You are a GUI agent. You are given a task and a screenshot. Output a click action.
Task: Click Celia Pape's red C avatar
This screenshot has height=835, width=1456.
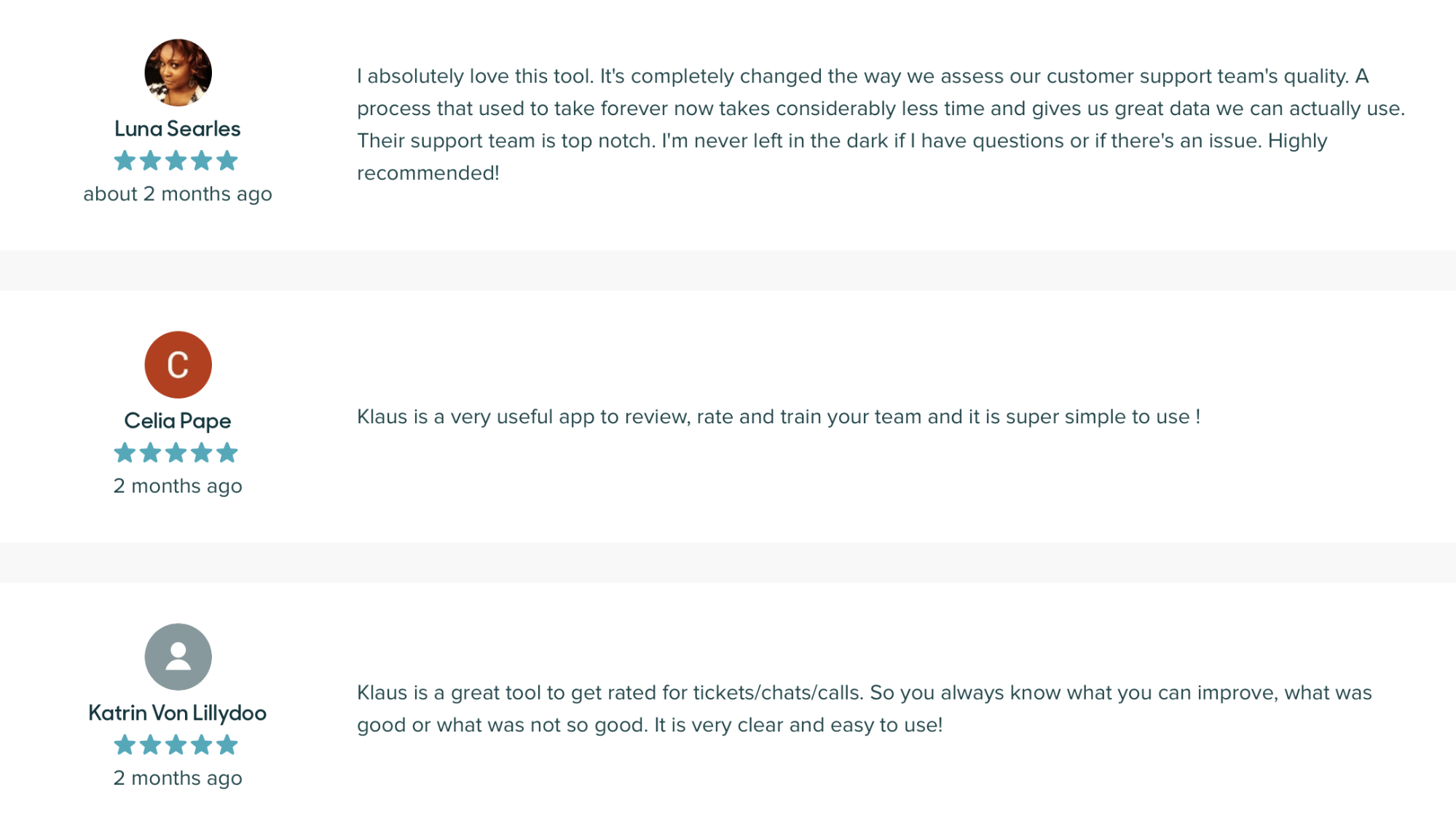pos(178,364)
